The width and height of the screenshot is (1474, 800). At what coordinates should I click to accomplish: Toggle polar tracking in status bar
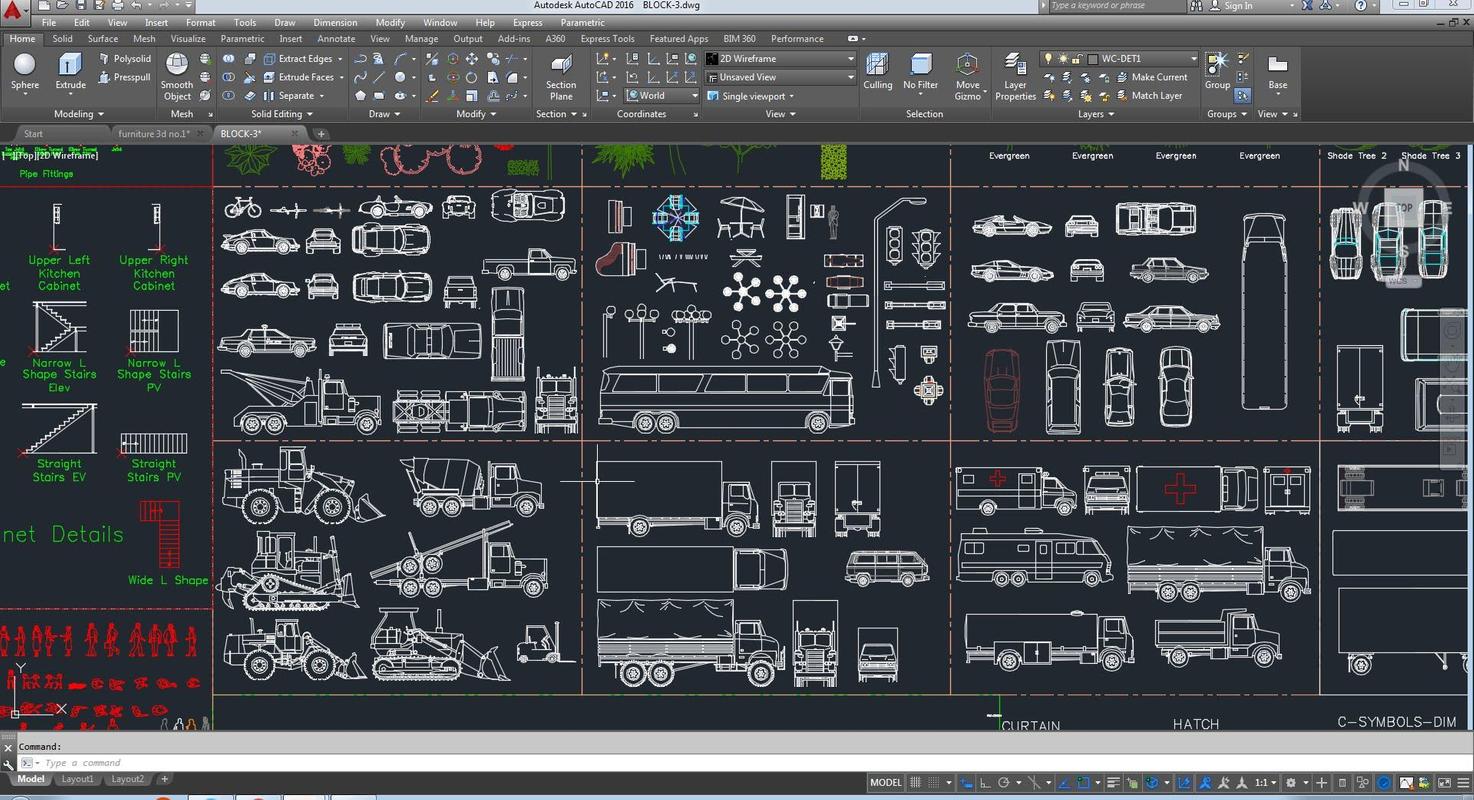(1004, 783)
